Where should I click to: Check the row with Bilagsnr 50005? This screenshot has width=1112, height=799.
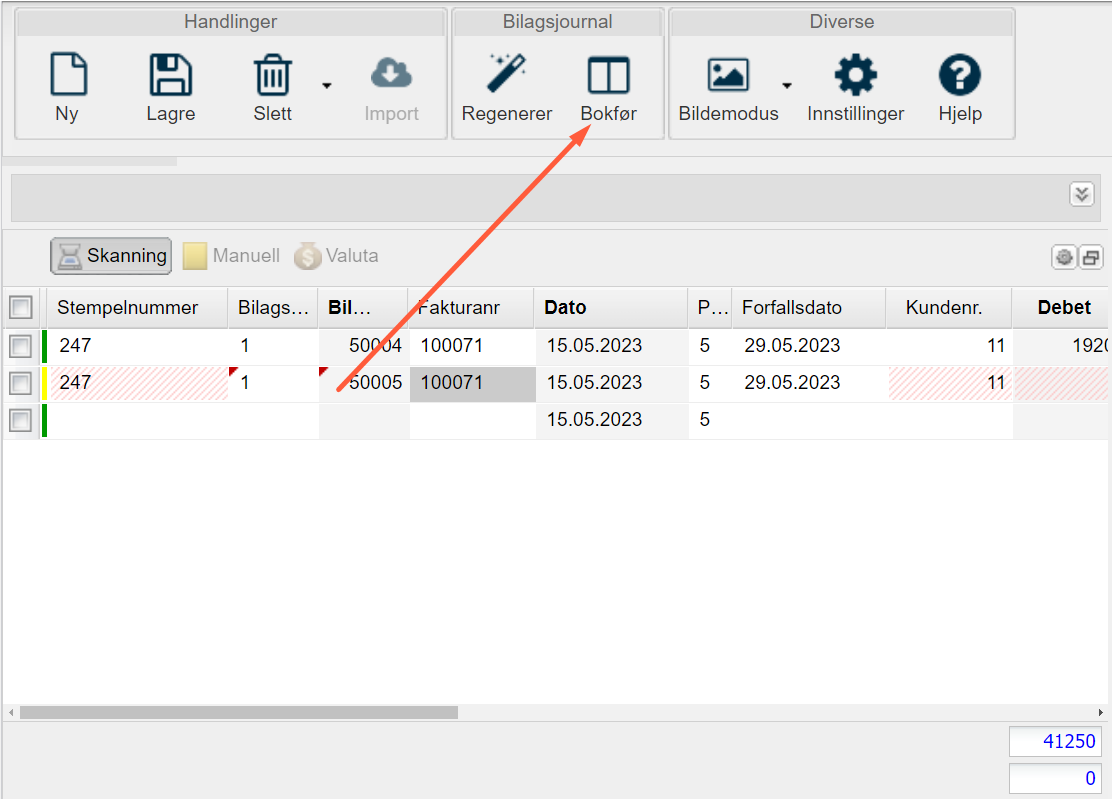tap(20, 383)
